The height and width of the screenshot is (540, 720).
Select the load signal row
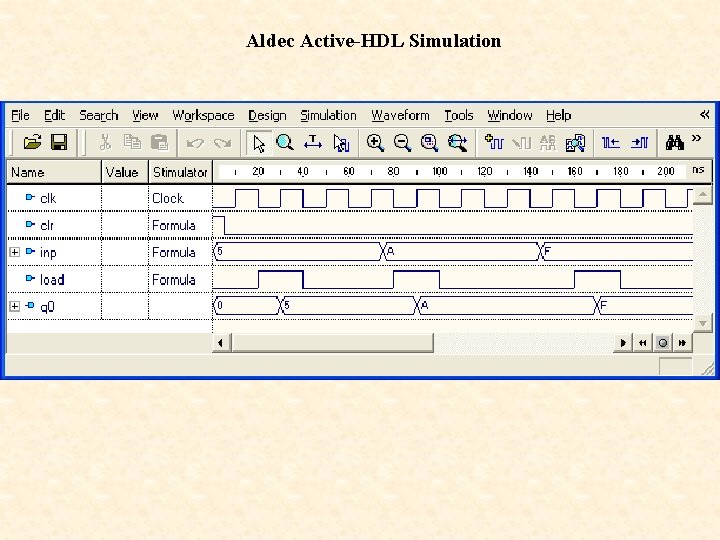51,280
